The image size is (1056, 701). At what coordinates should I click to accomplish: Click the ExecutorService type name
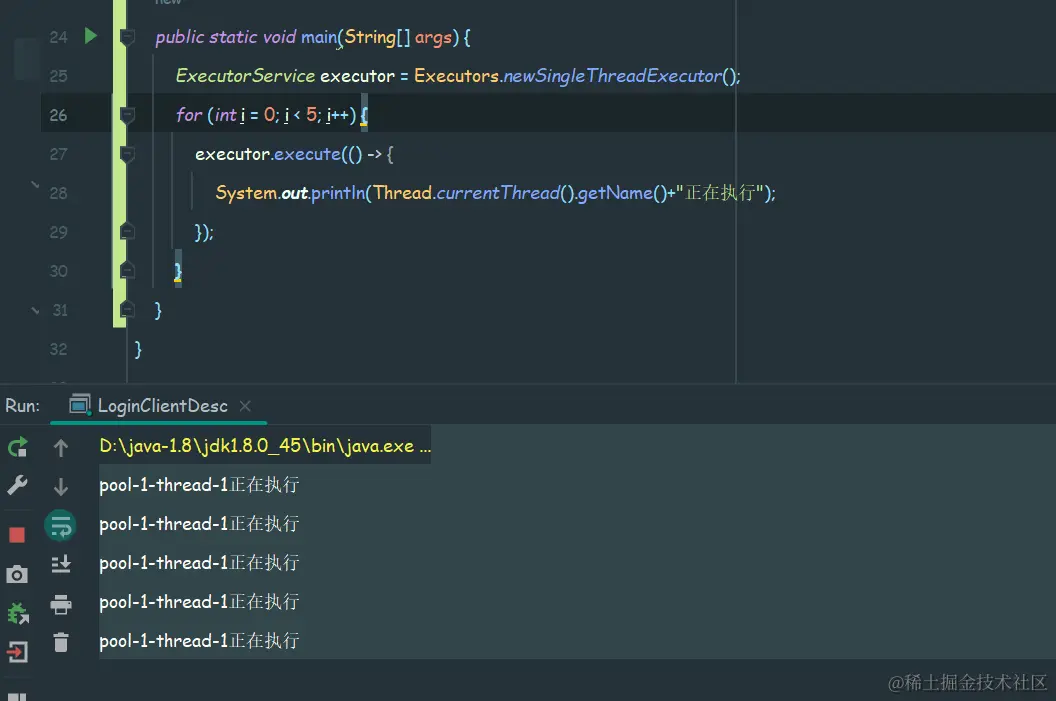[245, 75]
